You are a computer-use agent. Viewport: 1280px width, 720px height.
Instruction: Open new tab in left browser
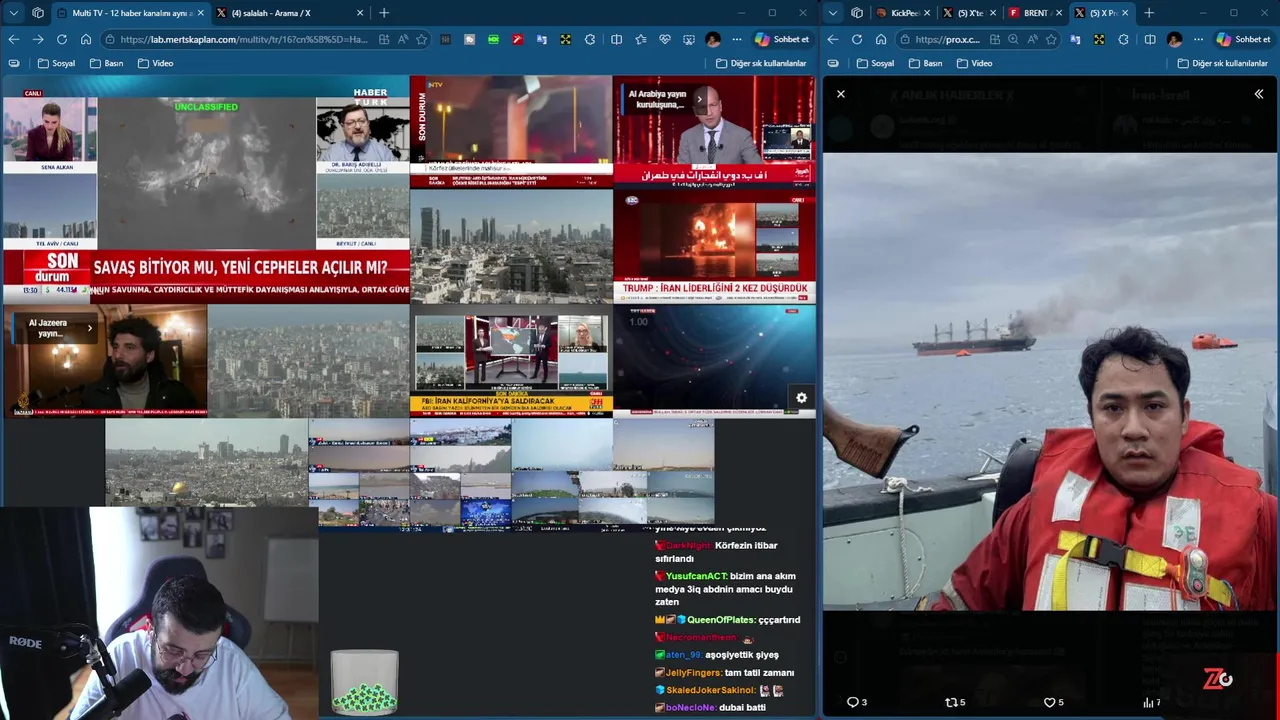[384, 13]
